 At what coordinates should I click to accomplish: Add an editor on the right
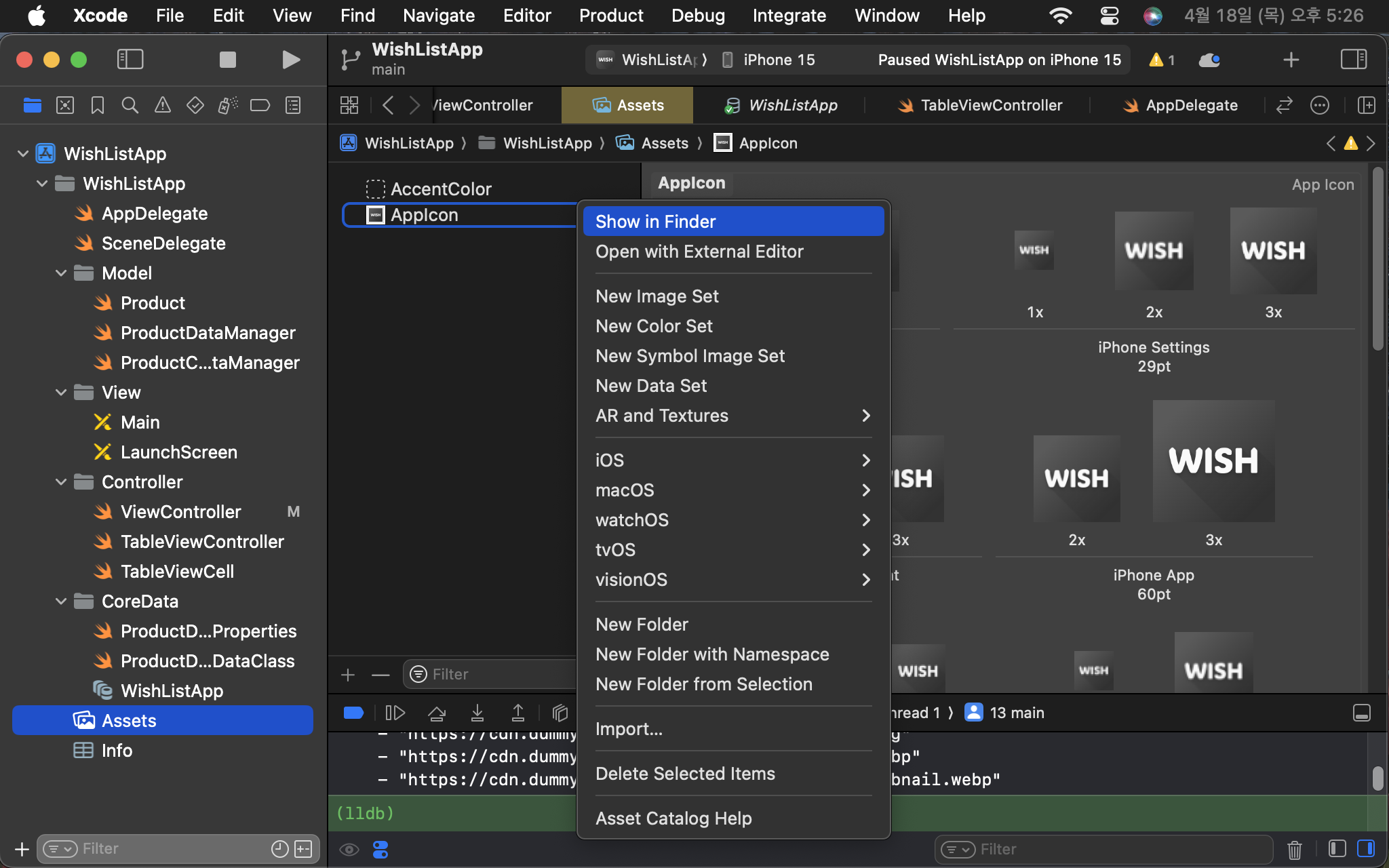pyautogui.click(x=1367, y=105)
